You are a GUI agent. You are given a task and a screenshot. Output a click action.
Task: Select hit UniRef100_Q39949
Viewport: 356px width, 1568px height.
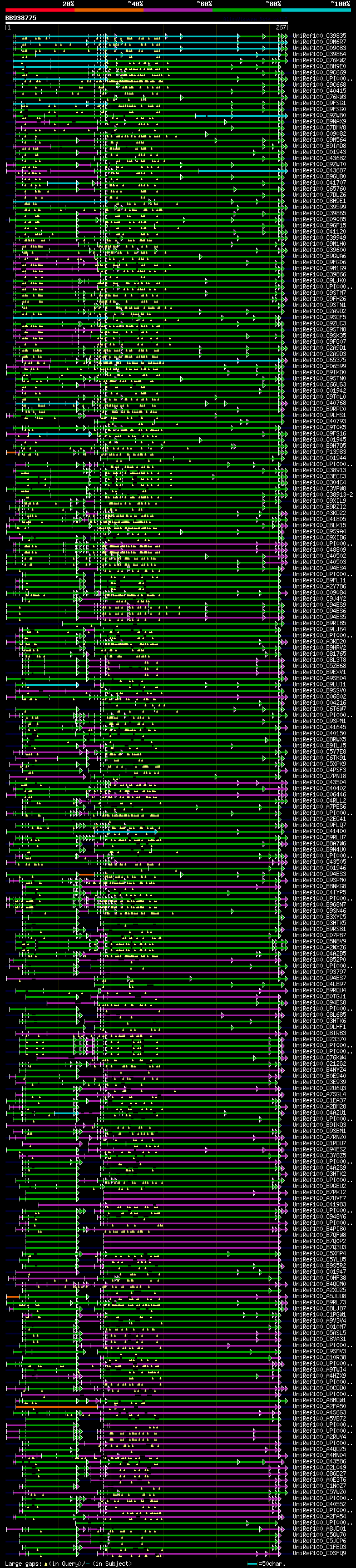319,238
